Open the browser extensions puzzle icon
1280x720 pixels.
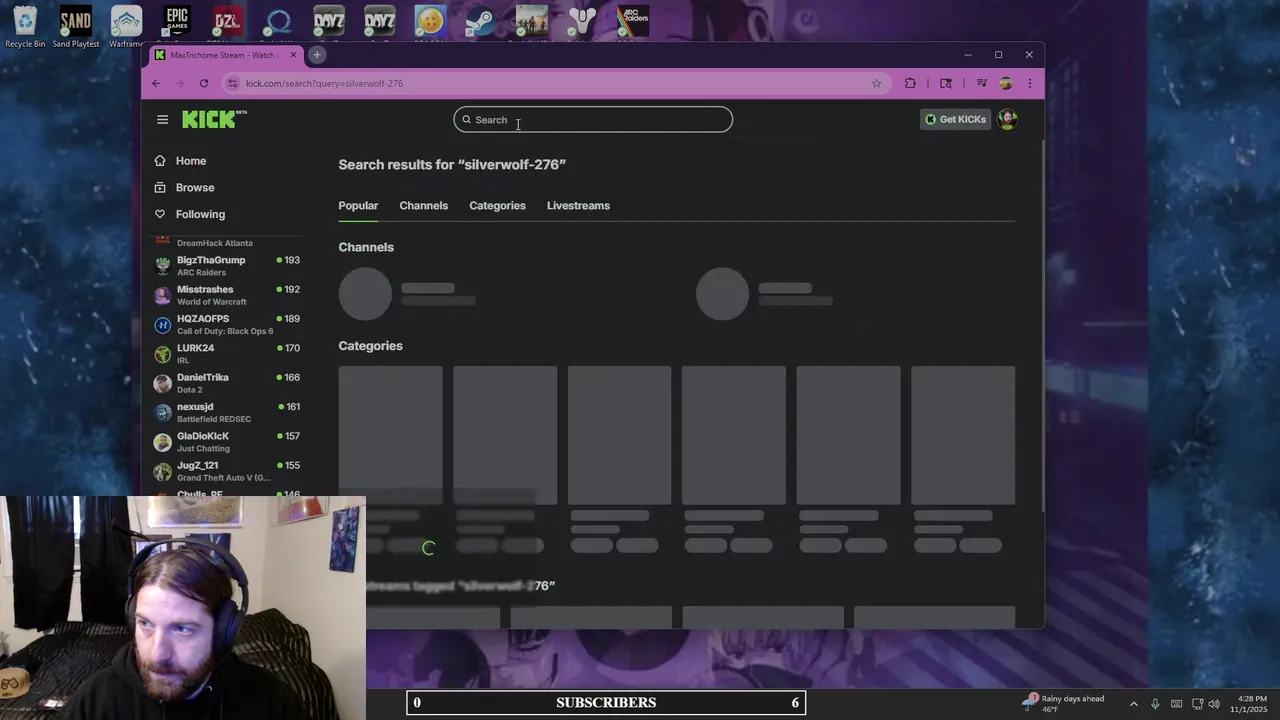[910, 83]
